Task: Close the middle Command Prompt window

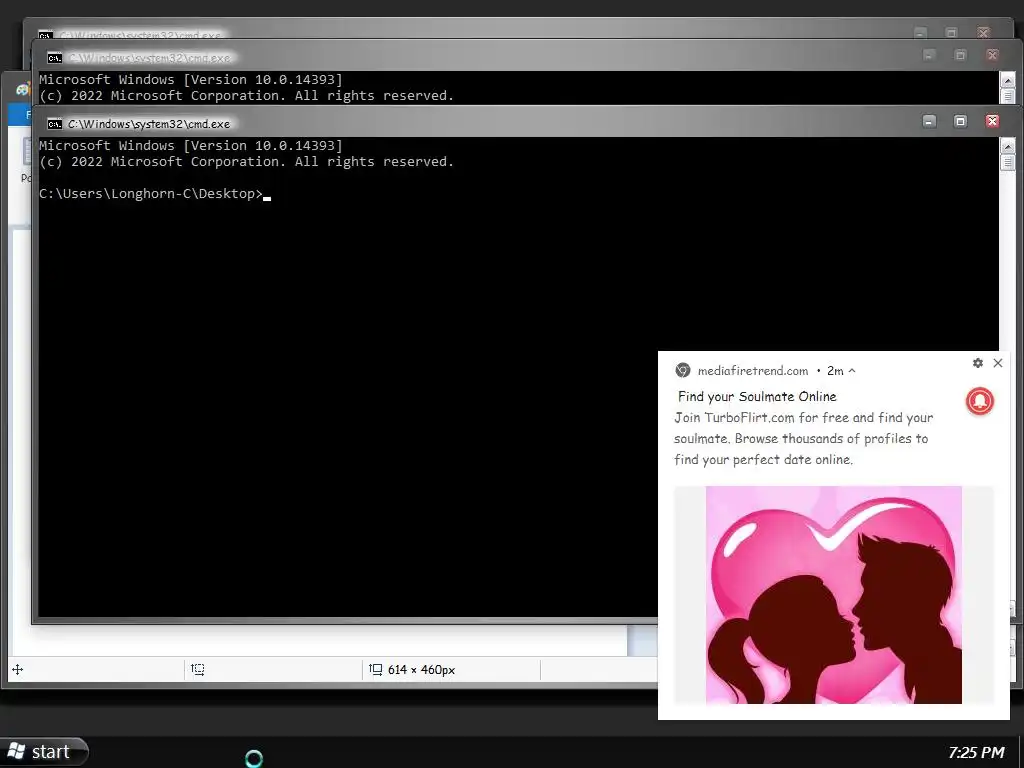Action: tap(992, 56)
